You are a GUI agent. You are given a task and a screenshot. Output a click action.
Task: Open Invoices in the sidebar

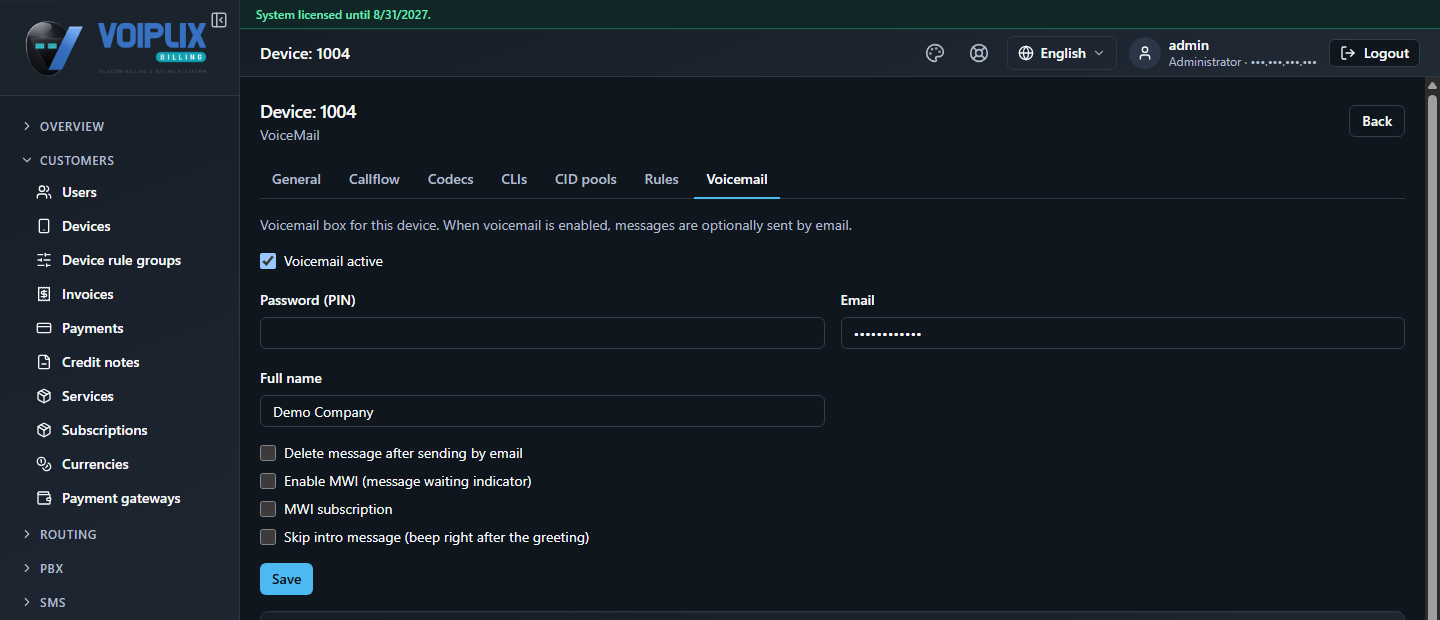pyautogui.click(x=87, y=294)
